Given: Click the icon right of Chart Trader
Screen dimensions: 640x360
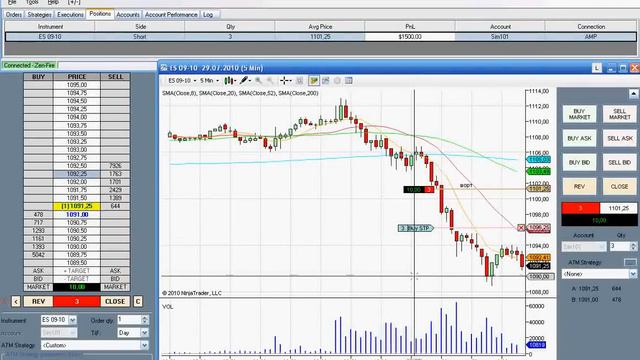Looking at the screenshot, I should click(x=326, y=81).
